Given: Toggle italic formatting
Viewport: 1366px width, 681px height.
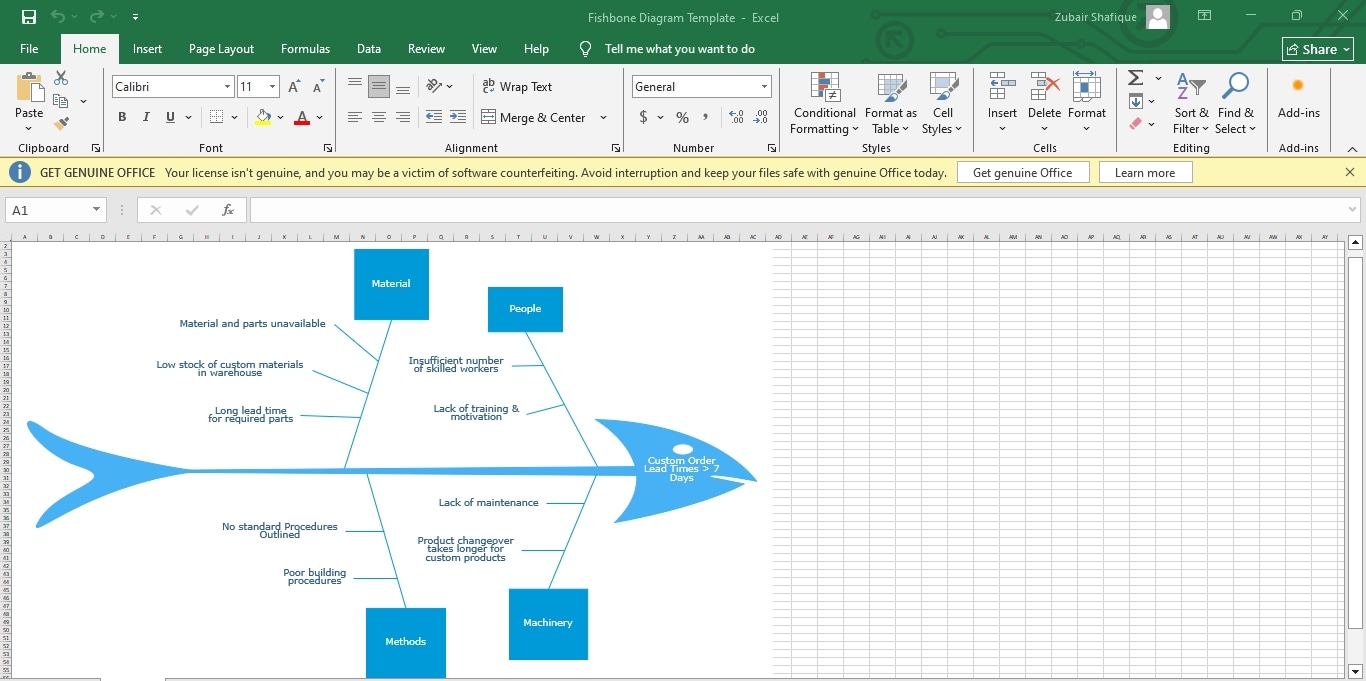Looking at the screenshot, I should (x=144, y=117).
